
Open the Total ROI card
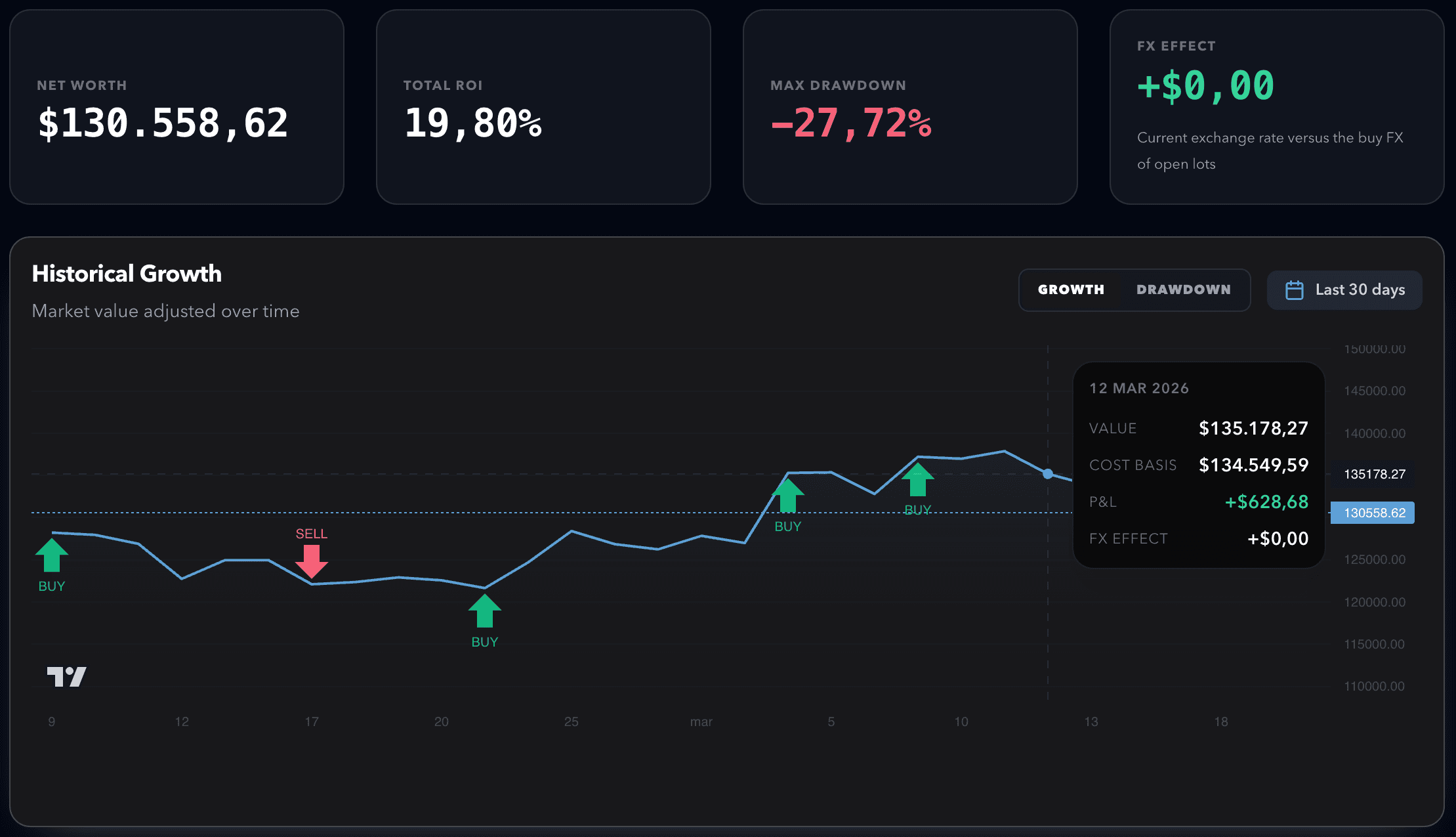(x=543, y=107)
